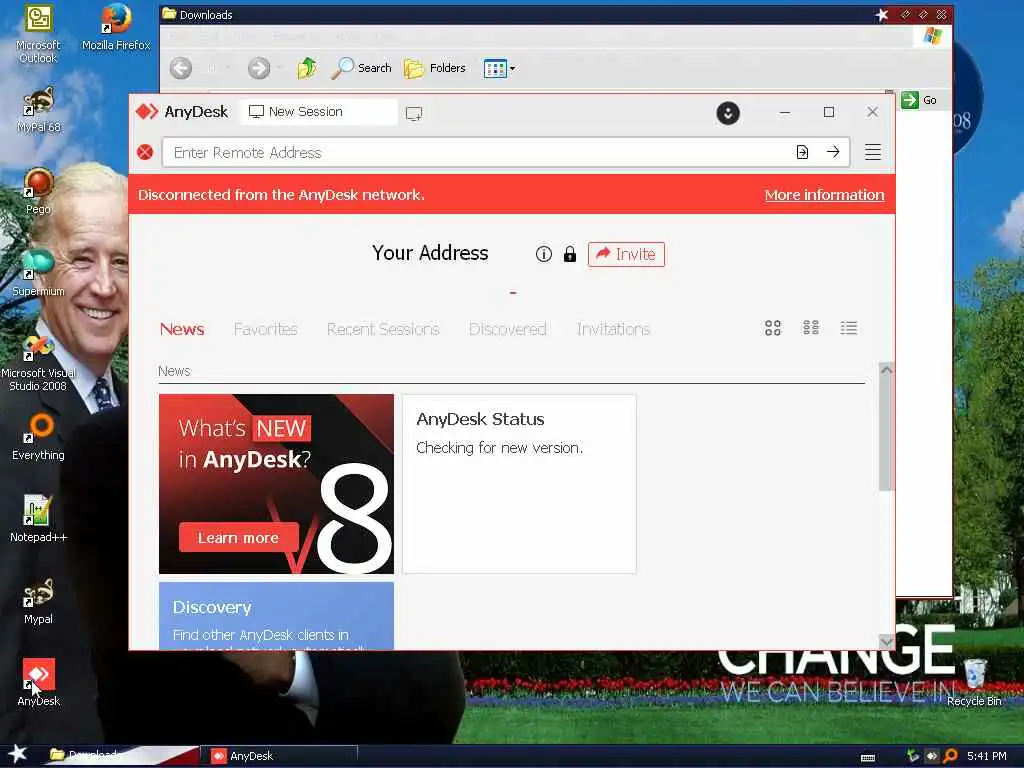Switch to the Invitations tab

click(x=613, y=329)
